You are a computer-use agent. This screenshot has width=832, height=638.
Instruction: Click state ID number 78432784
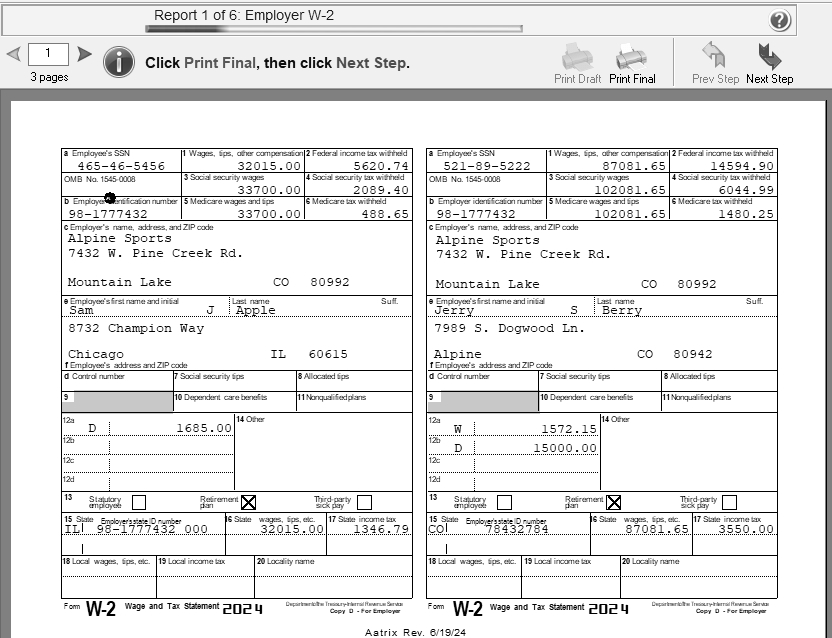click(517, 529)
